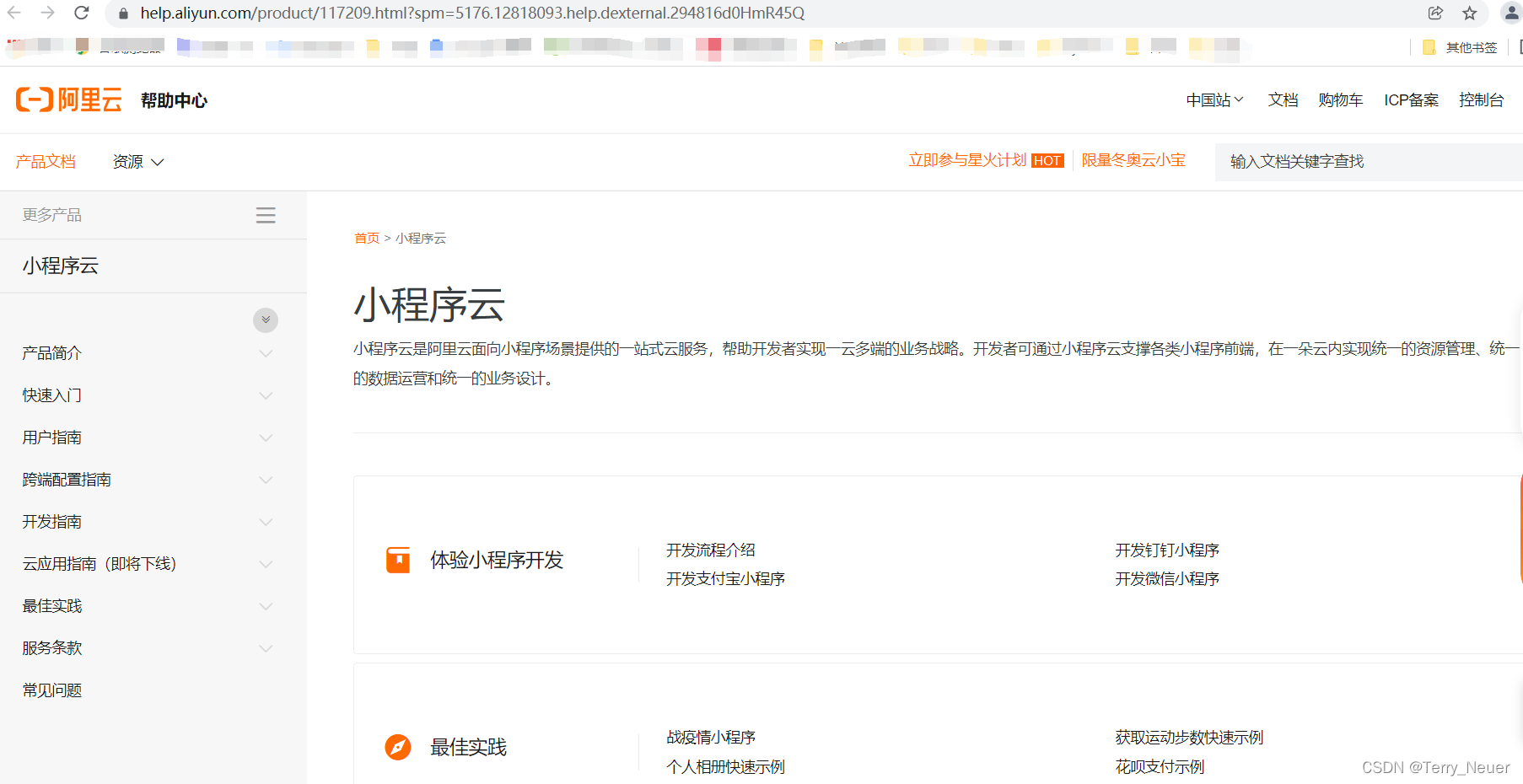Open the 中国站 region dropdown
The image size is (1523, 784).
(1214, 99)
